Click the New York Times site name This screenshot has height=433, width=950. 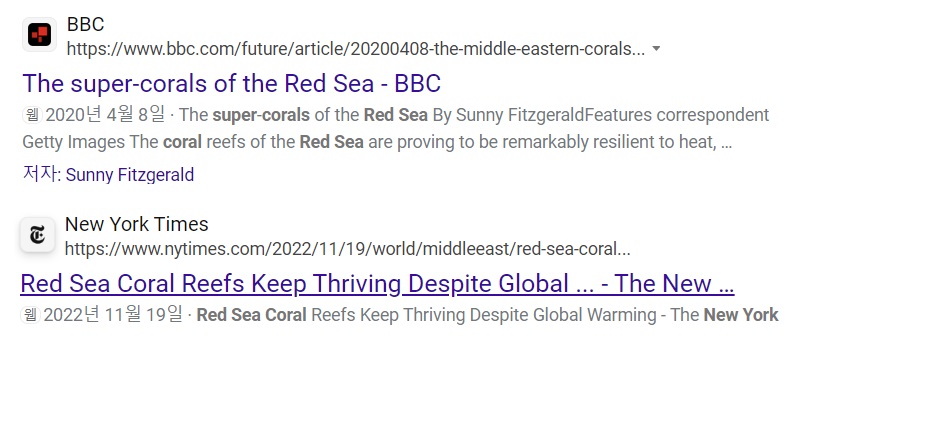[136, 224]
